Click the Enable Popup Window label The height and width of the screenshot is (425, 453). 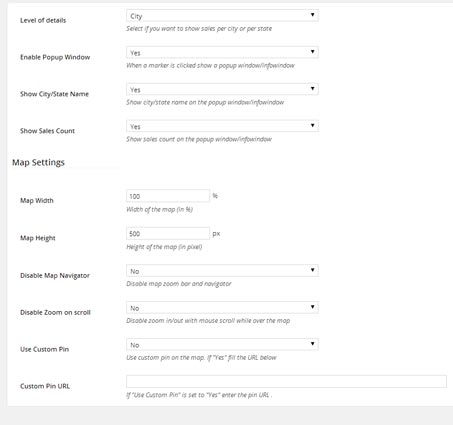[x=55, y=57]
